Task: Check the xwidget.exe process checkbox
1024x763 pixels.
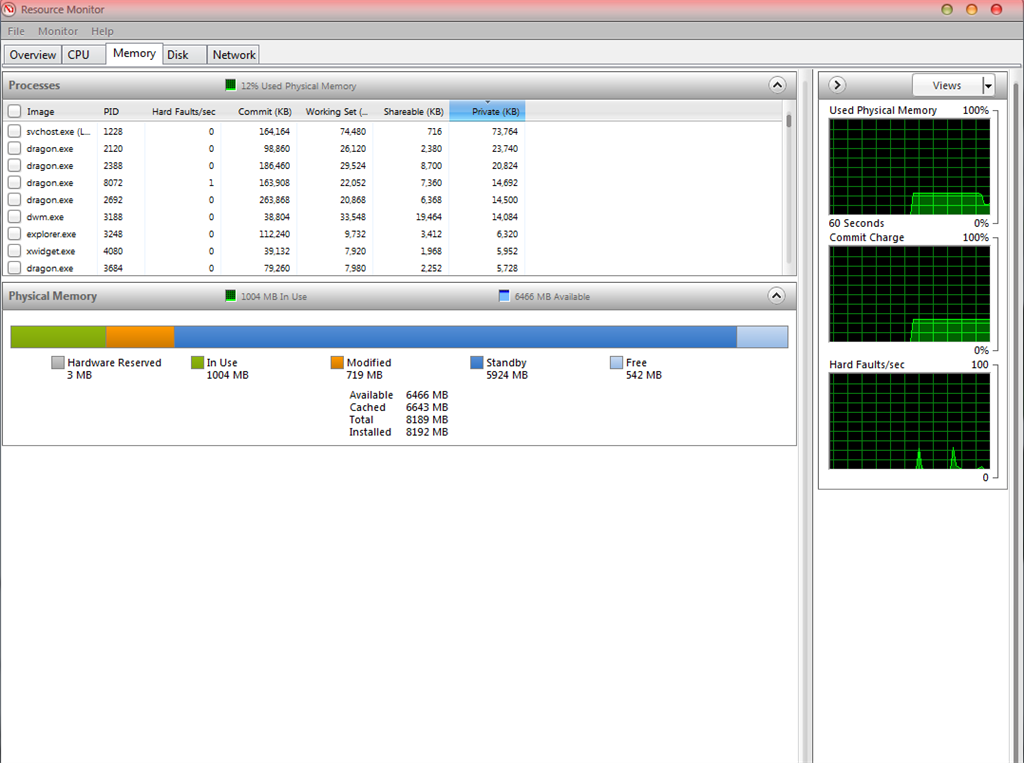Action: tap(14, 251)
